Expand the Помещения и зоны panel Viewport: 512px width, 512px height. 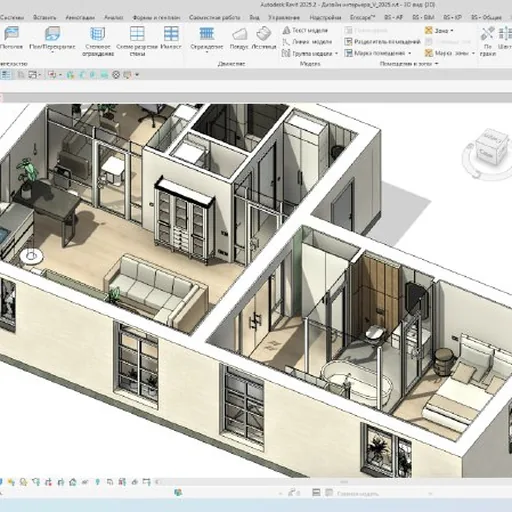[x=409, y=64]
